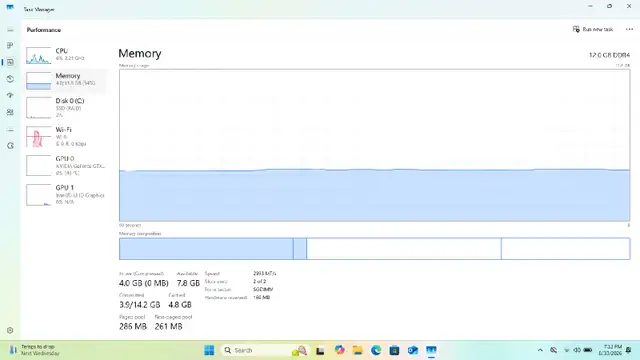Open Task View from the taskbar
640x360 pixels.
[x=320, y=350]
